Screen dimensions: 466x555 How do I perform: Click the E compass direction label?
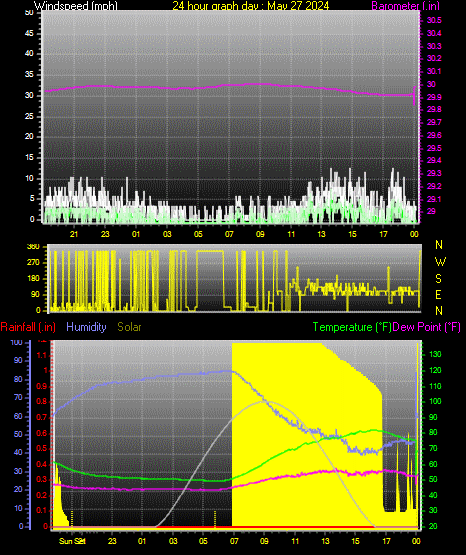438,294
